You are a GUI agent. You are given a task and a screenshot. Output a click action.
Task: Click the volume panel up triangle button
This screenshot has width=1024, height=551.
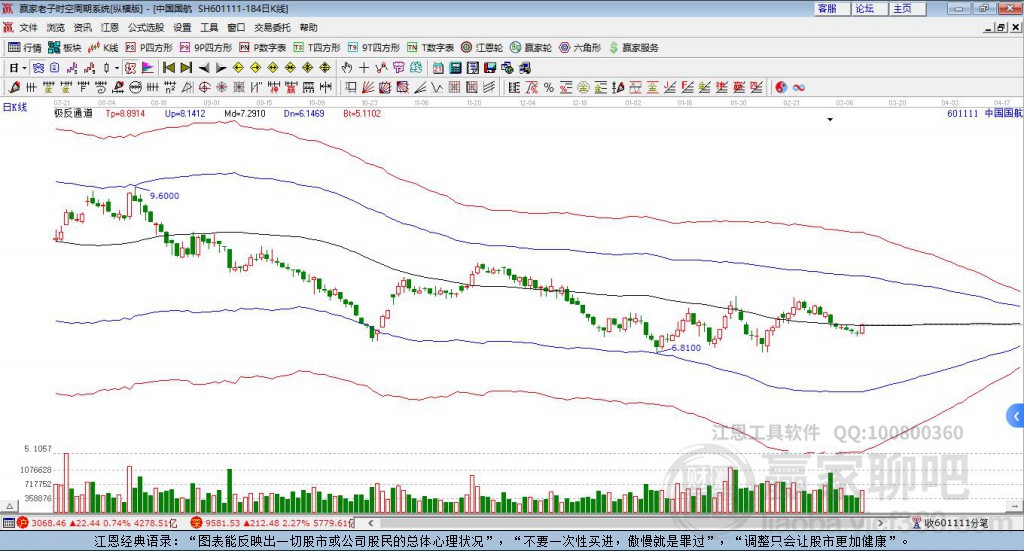(9, 506)
